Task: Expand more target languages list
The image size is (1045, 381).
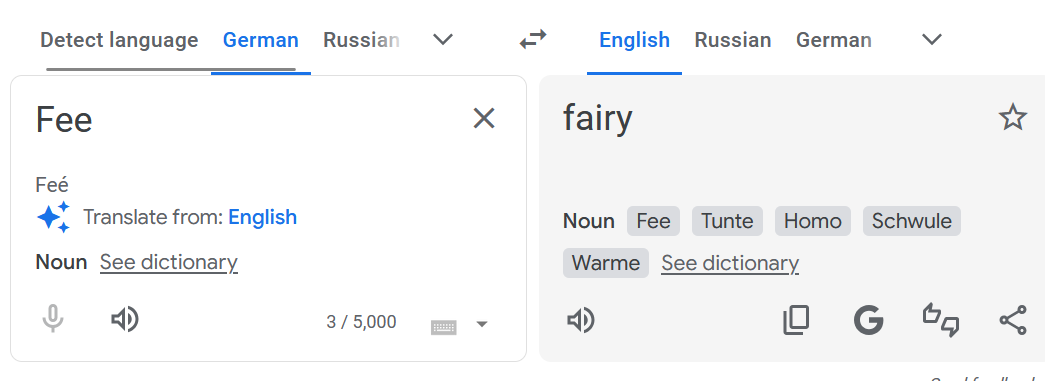Action: pyautogui.click(x=932, y=40)
